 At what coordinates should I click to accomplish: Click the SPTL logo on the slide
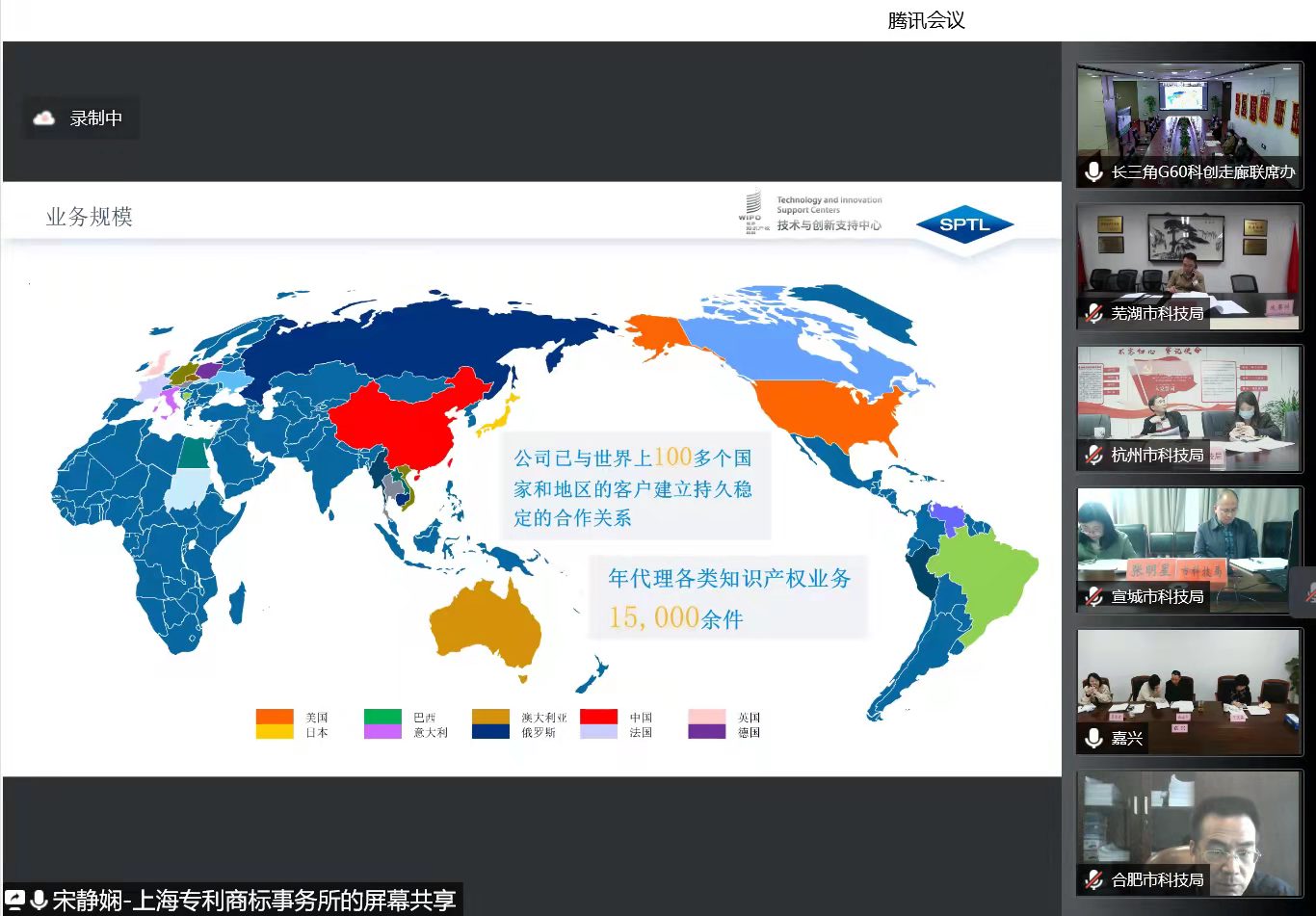tap(963, 225)
